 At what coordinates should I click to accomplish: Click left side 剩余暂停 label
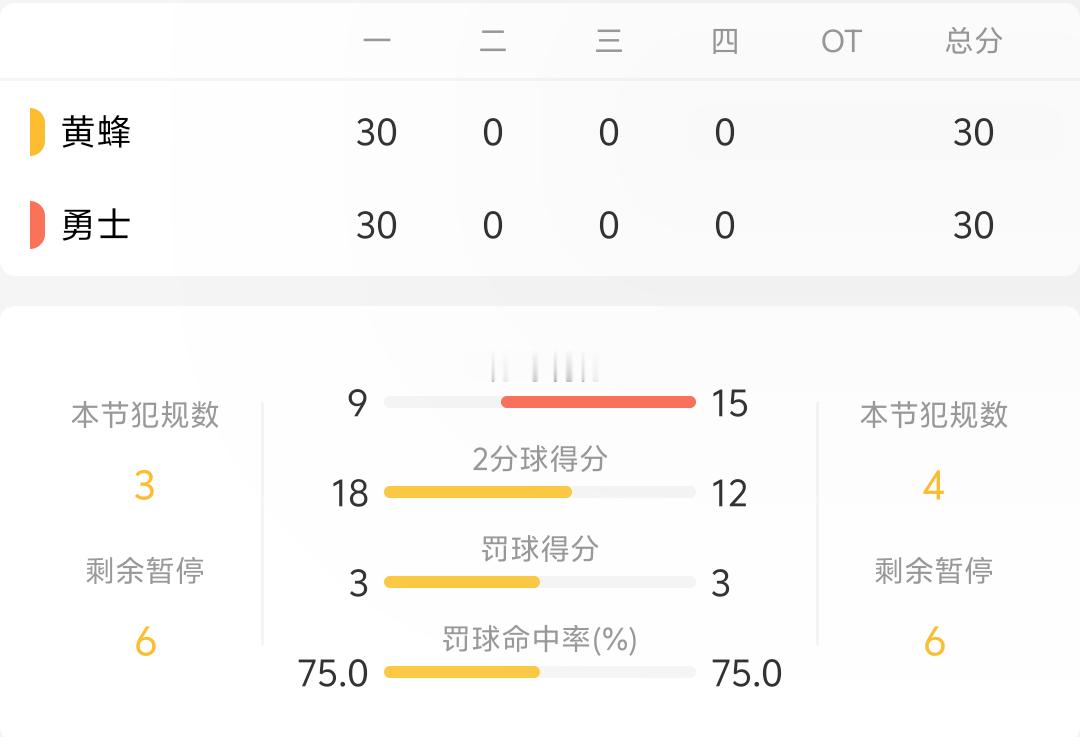(x=145, y=571)
